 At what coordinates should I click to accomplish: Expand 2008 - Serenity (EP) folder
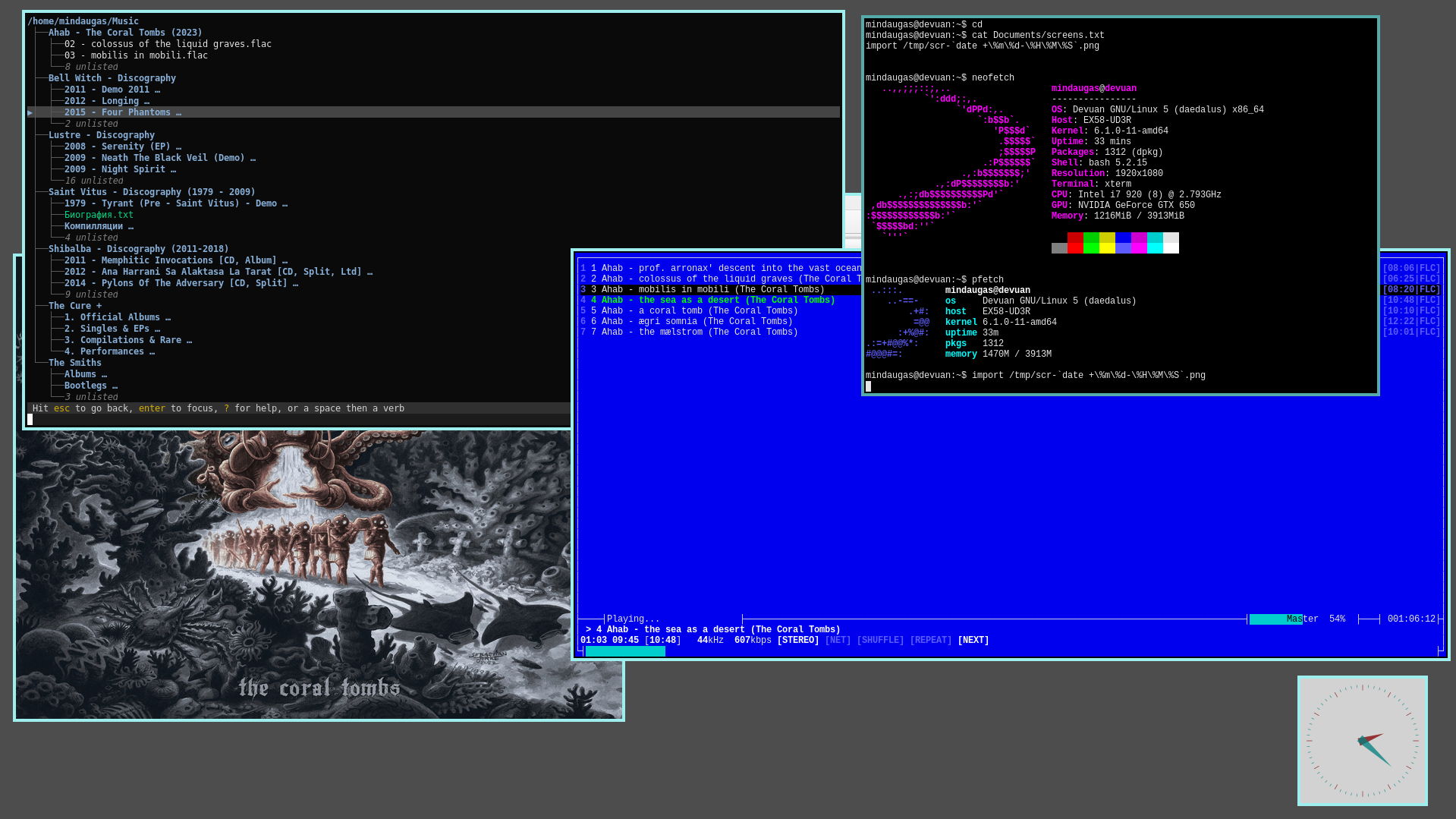(x=123, y=146)
